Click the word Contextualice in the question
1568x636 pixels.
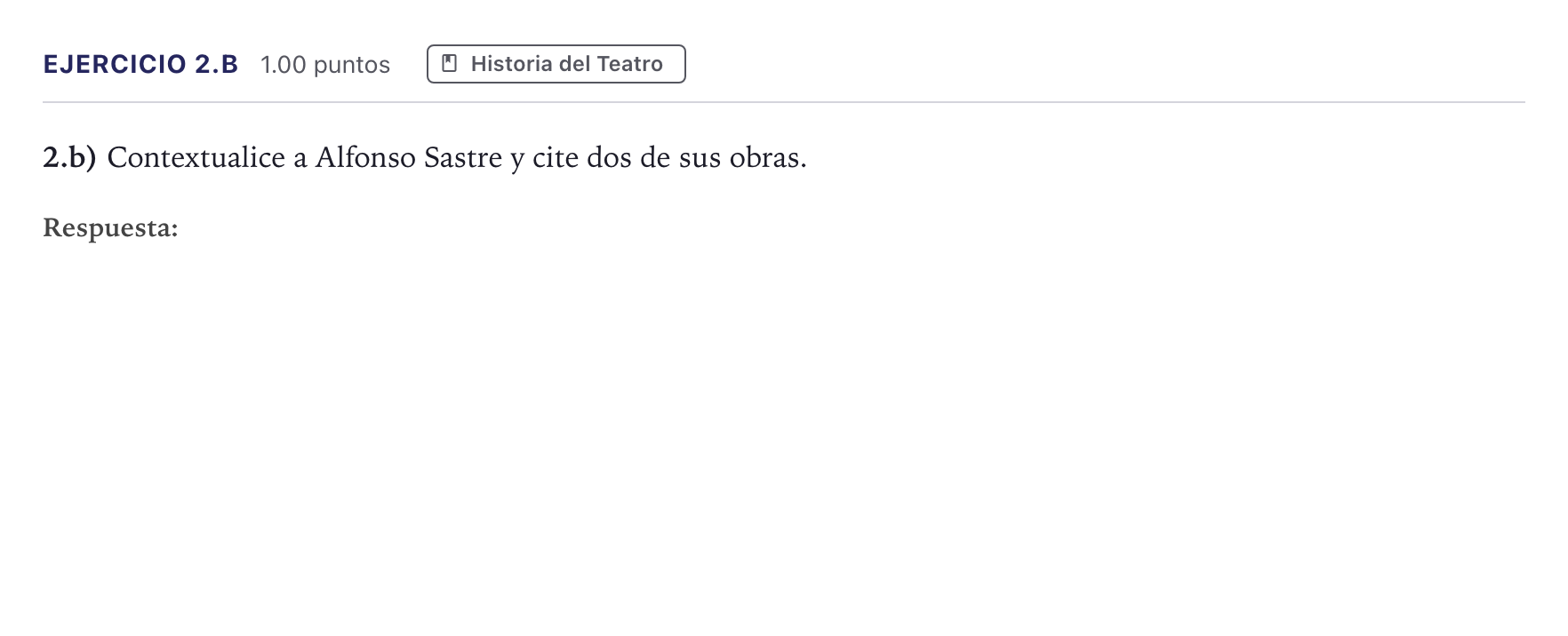(196, 157)
